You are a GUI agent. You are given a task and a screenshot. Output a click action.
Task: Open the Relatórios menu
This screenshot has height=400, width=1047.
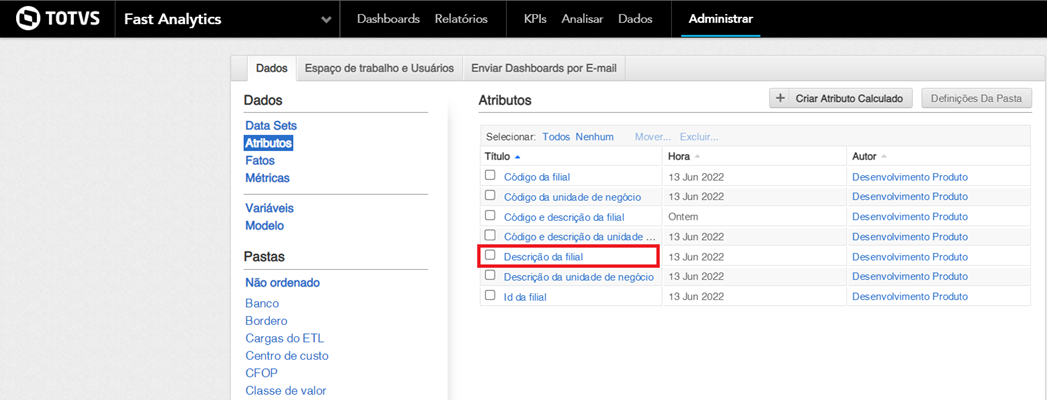pyautogui.click(x=461, y=19)
